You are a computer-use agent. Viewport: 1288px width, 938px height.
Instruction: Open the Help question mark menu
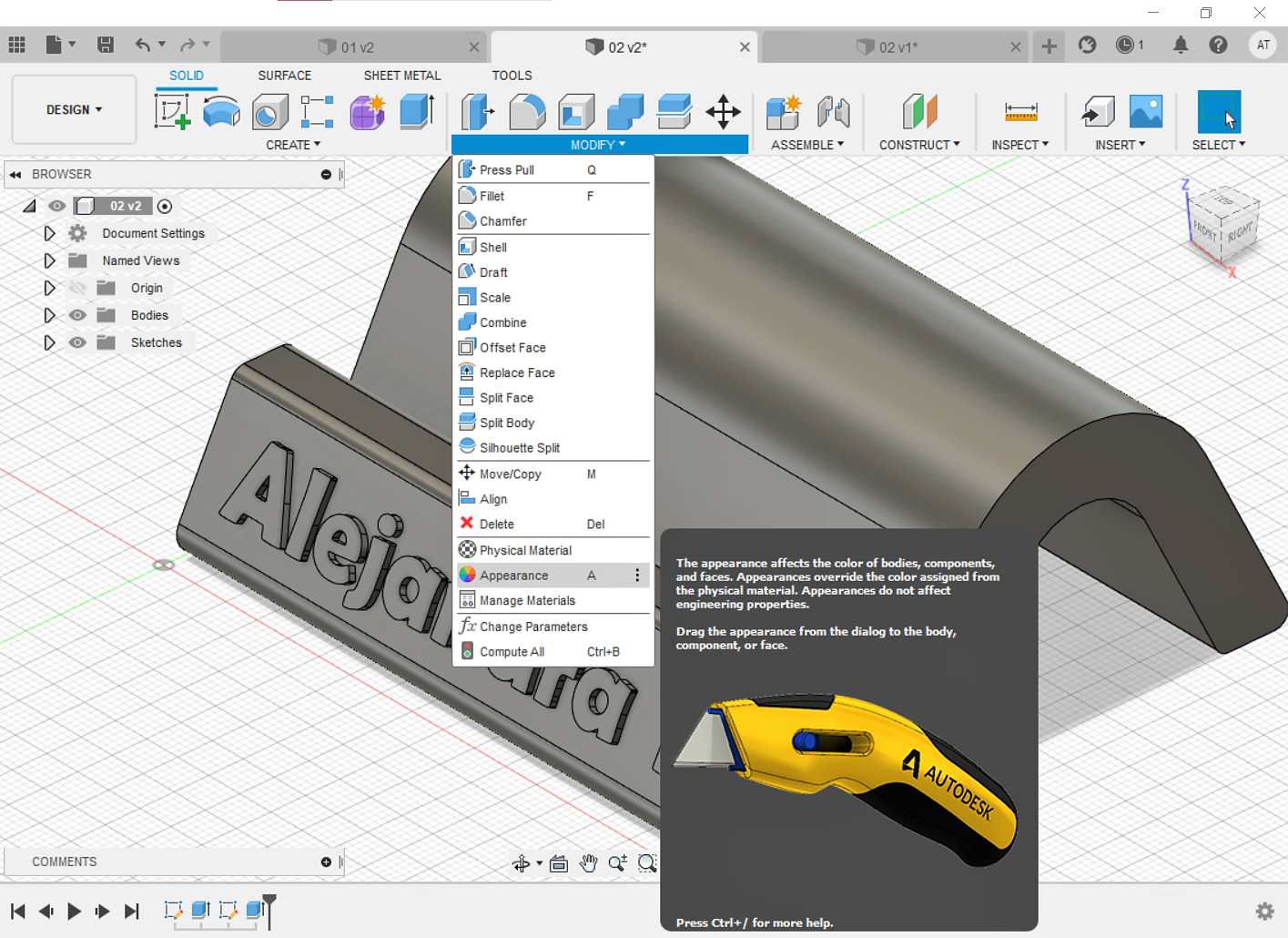pyautogui.click(x=1218, y=45)
